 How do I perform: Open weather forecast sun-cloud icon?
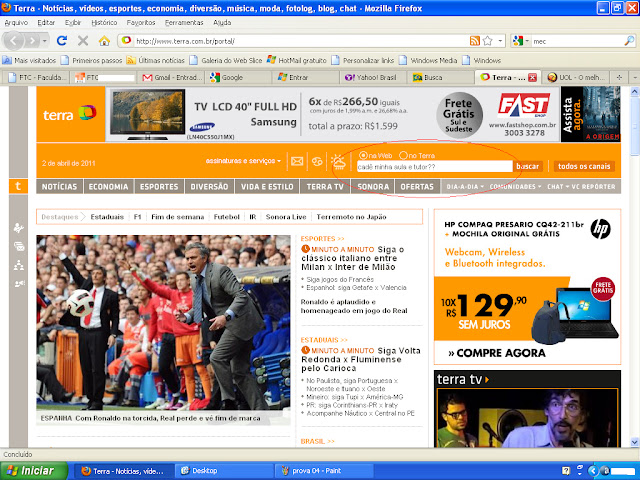pyautogui.click(x=338, y=162)
